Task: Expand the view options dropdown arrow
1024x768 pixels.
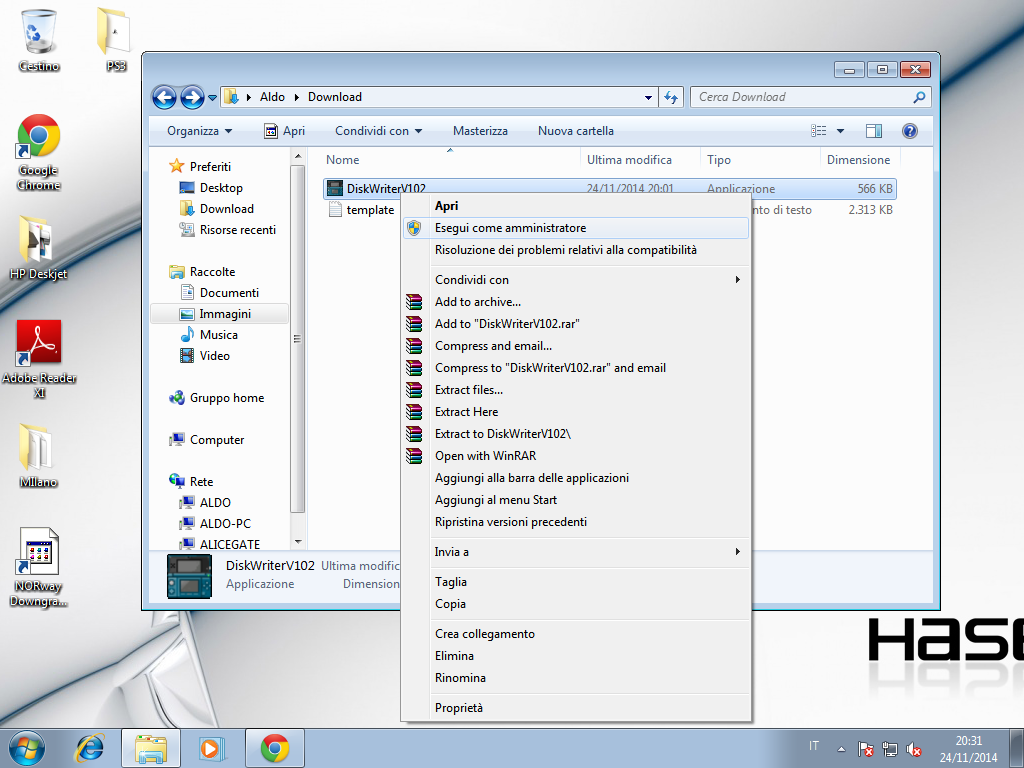Action: point(840,131)
